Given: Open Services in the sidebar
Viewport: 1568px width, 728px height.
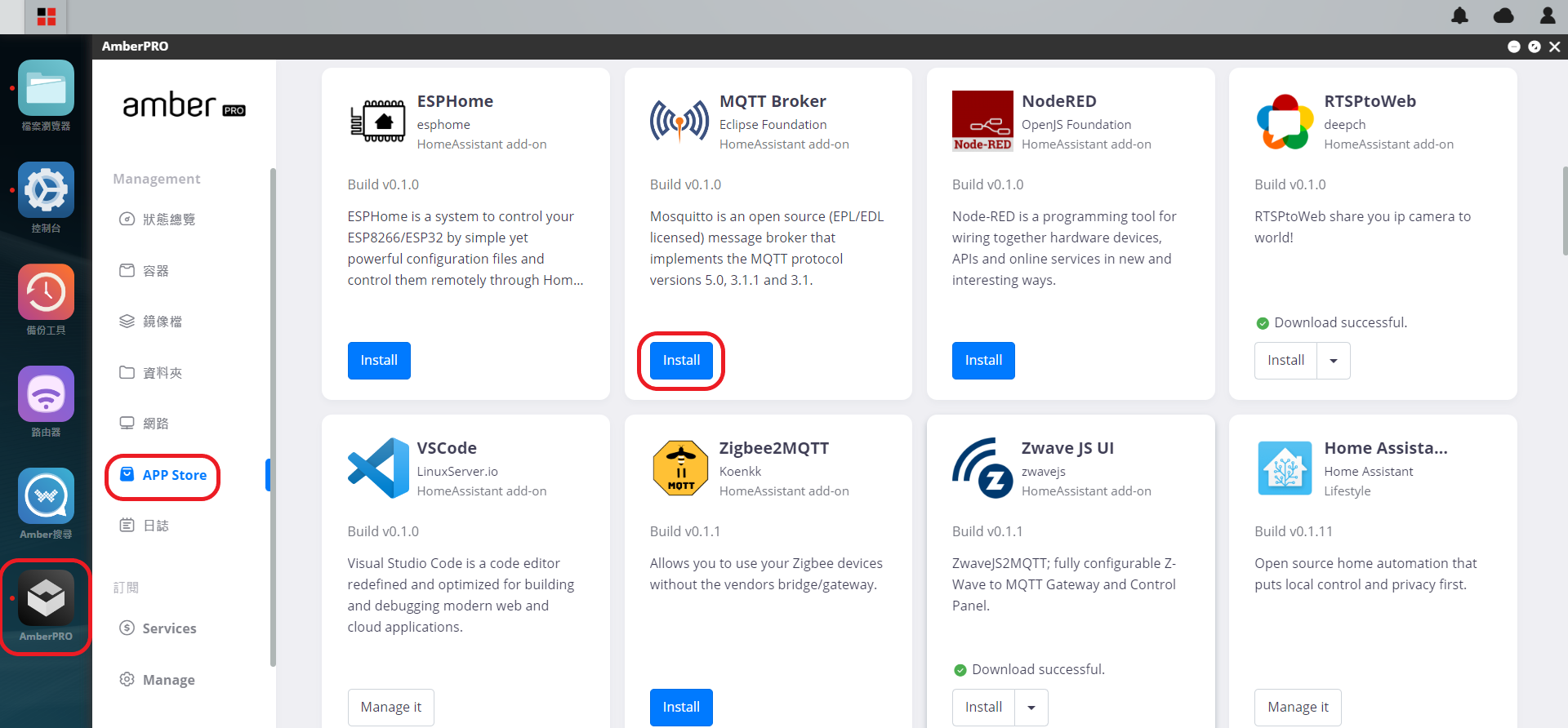Looking at the screenshot, I should 169,628.
